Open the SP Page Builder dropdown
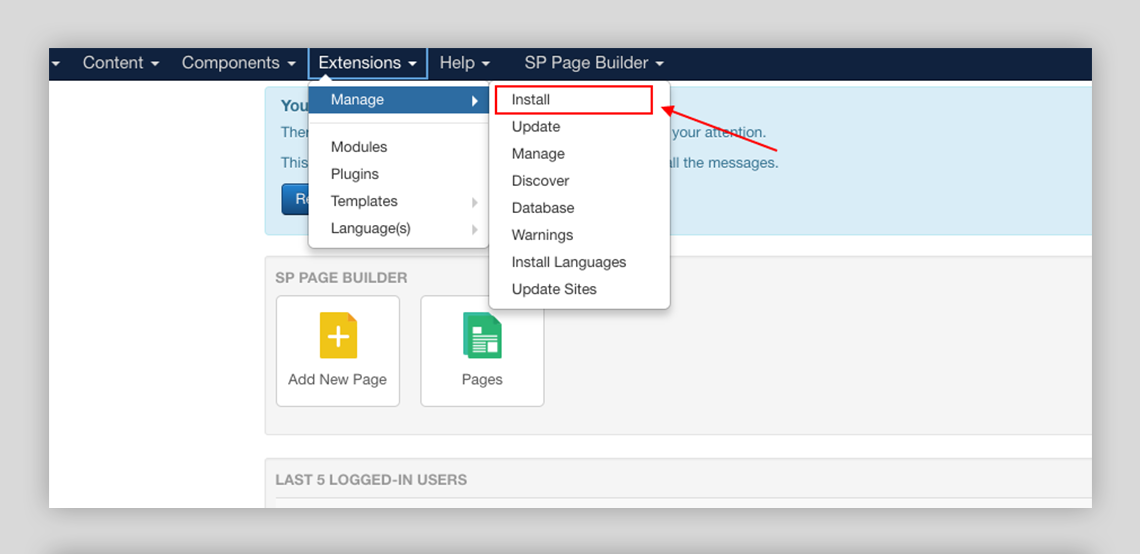Viewport: 1140px width, 554px height. pos(594,63)
